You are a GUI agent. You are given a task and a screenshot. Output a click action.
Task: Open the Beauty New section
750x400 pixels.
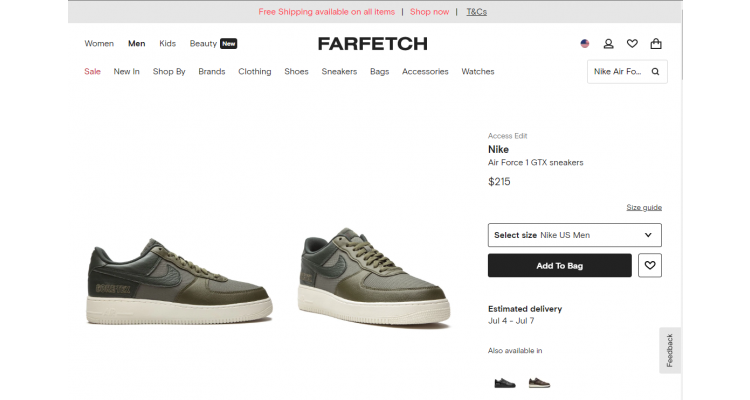[213, 44]
